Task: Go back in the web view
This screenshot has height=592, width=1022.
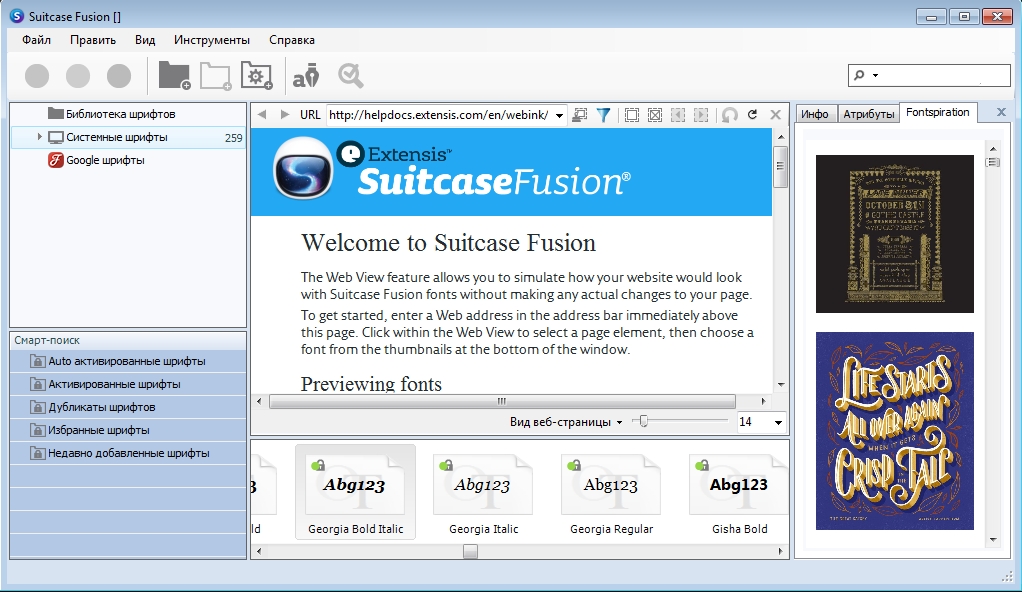Action: [262, 115]
